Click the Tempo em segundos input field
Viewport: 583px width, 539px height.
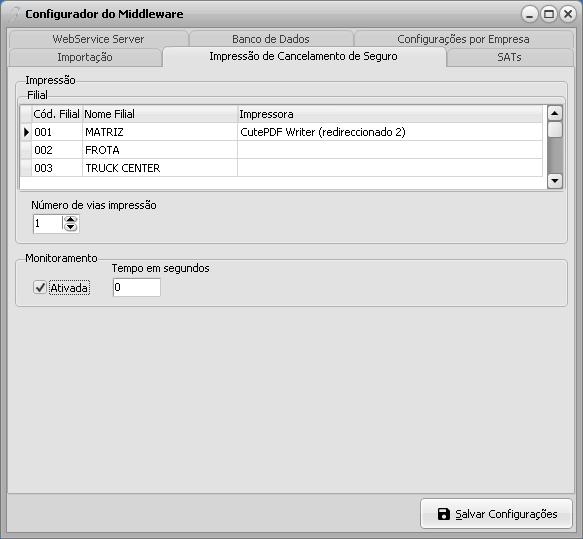(137, 287)
